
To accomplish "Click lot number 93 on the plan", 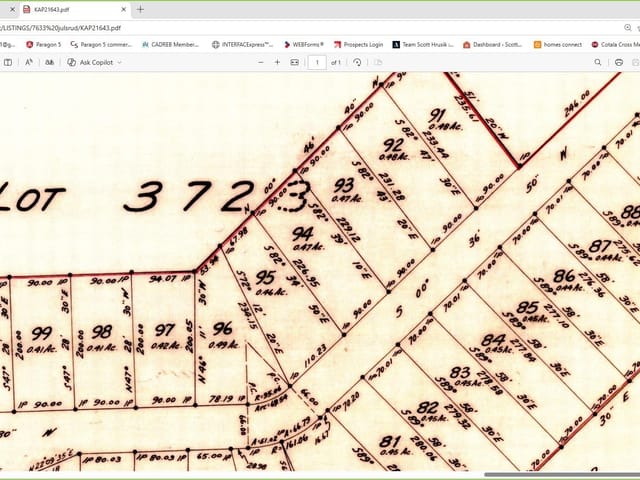I will click(344, 186).
